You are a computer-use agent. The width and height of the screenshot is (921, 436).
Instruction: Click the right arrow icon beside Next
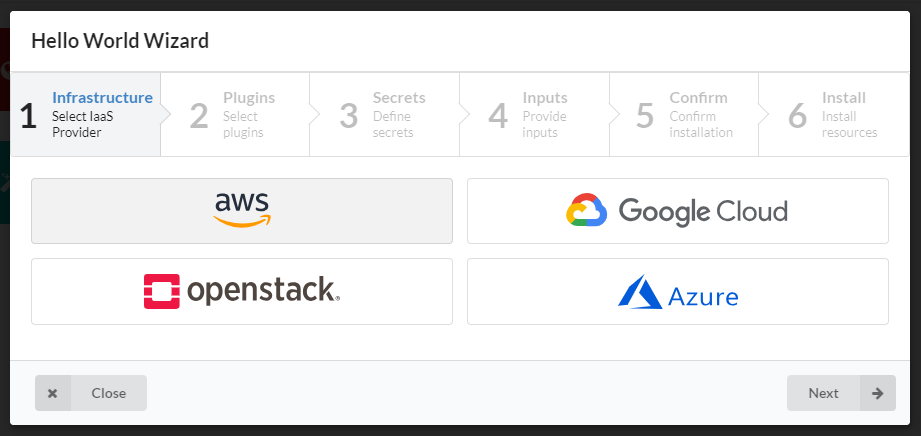tap(878, 393)
